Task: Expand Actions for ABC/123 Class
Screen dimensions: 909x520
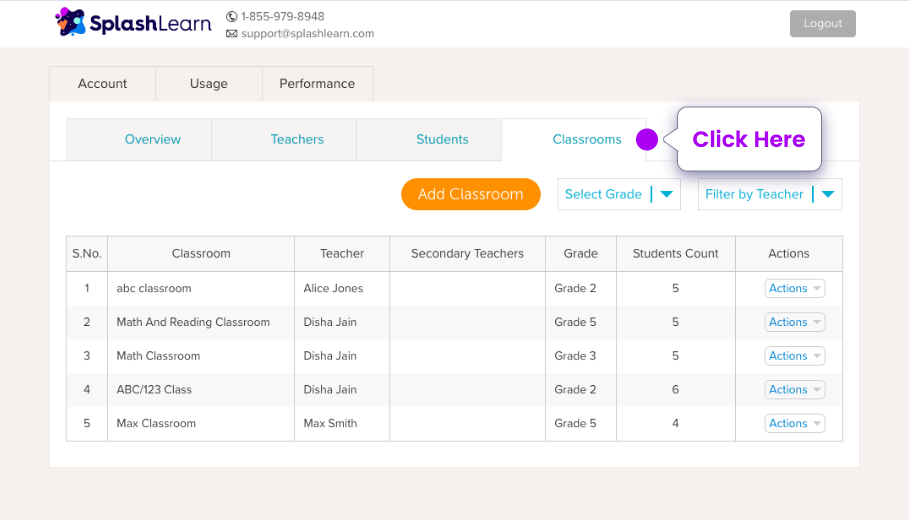Action: click(794, 390)
